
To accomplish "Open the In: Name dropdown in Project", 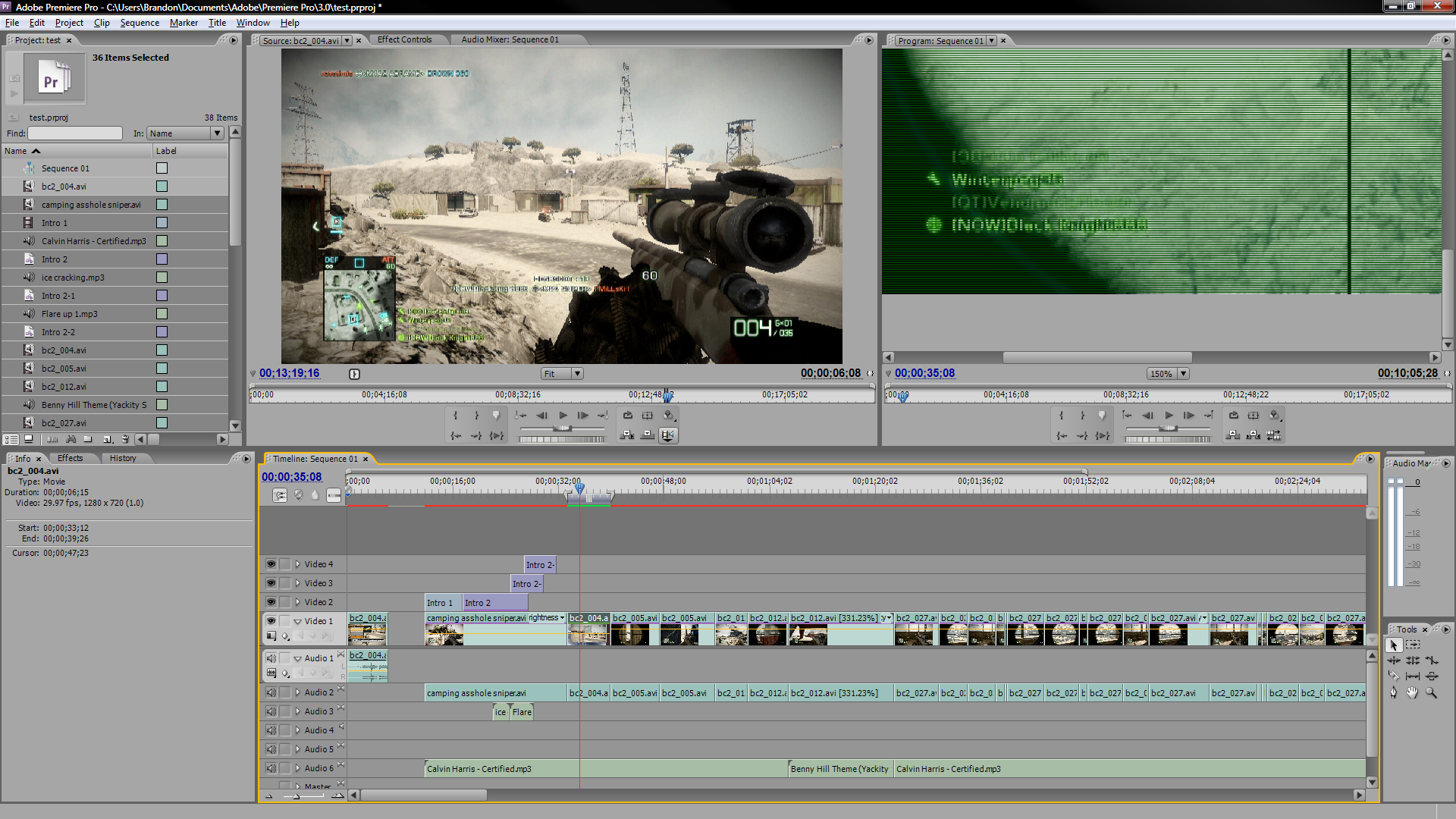I will 185,133.
